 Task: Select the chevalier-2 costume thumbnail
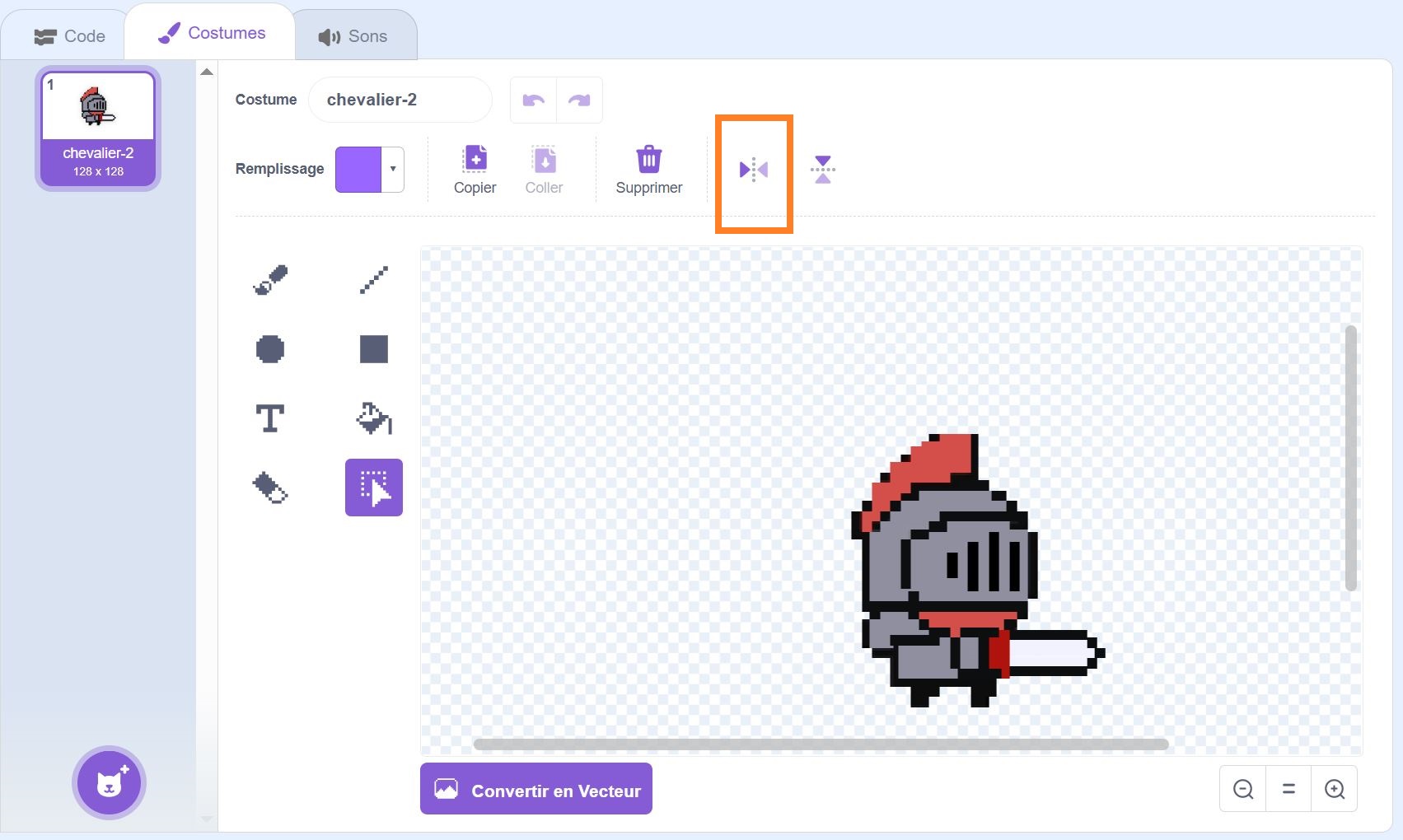pos(98,128)
